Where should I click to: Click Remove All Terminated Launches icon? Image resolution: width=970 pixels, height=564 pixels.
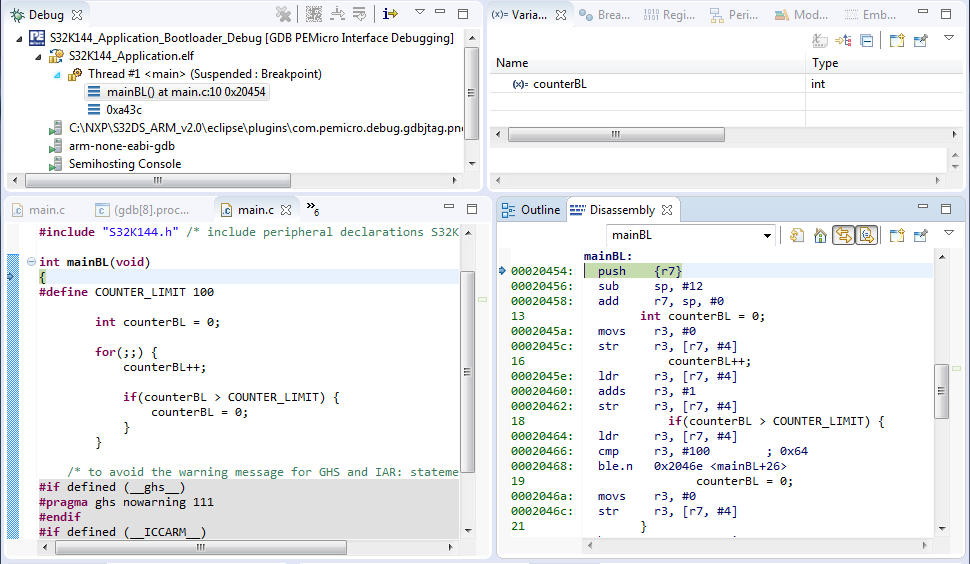[x=283, y=14]
